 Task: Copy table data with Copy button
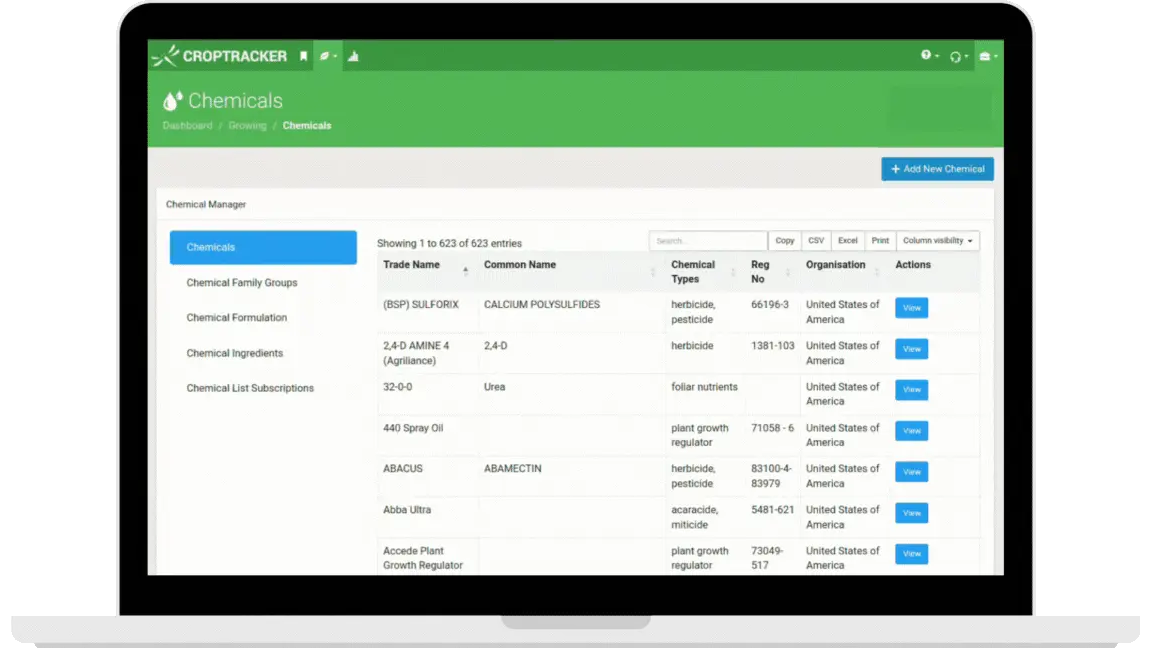coord(785,241)
